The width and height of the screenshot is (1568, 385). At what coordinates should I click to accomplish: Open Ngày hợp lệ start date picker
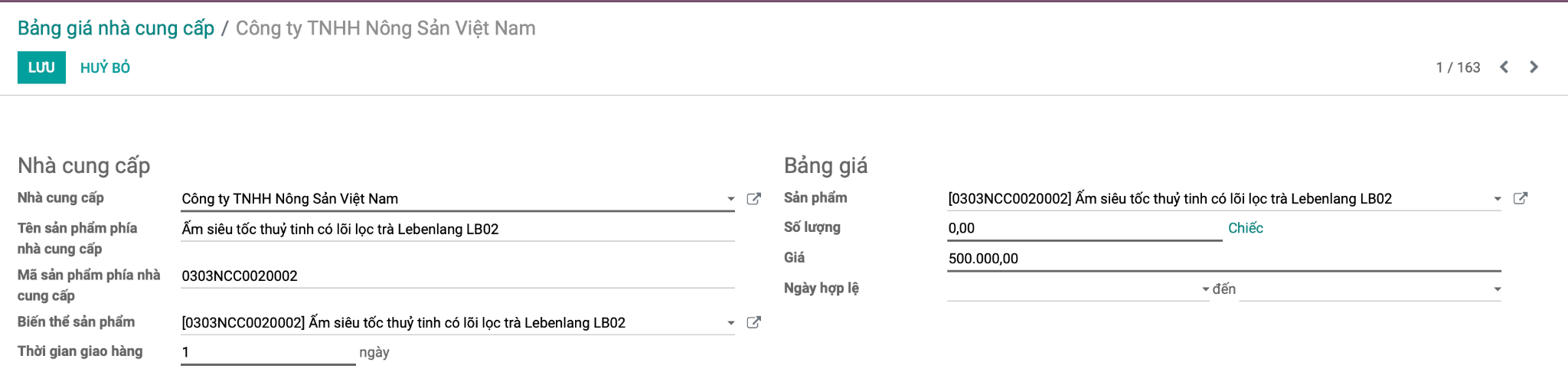tap(1078, 289)
